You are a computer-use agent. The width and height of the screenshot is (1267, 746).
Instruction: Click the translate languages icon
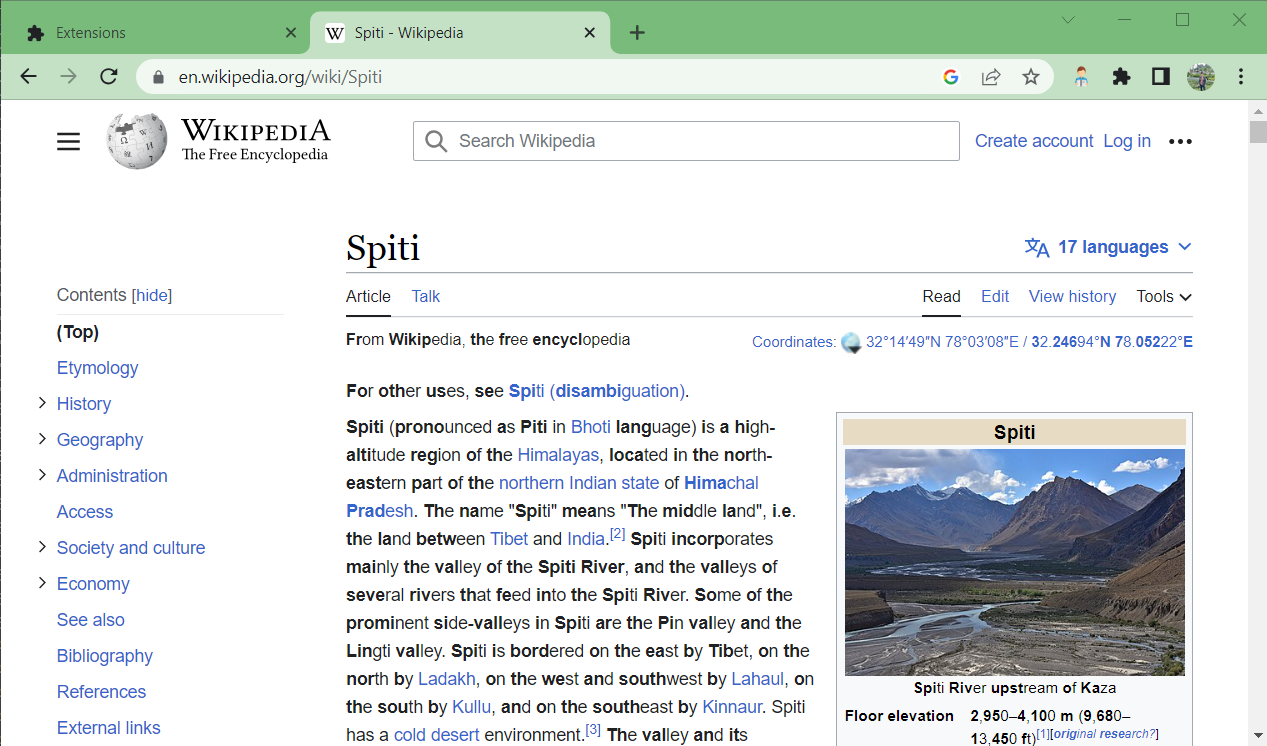point(1037,247)
